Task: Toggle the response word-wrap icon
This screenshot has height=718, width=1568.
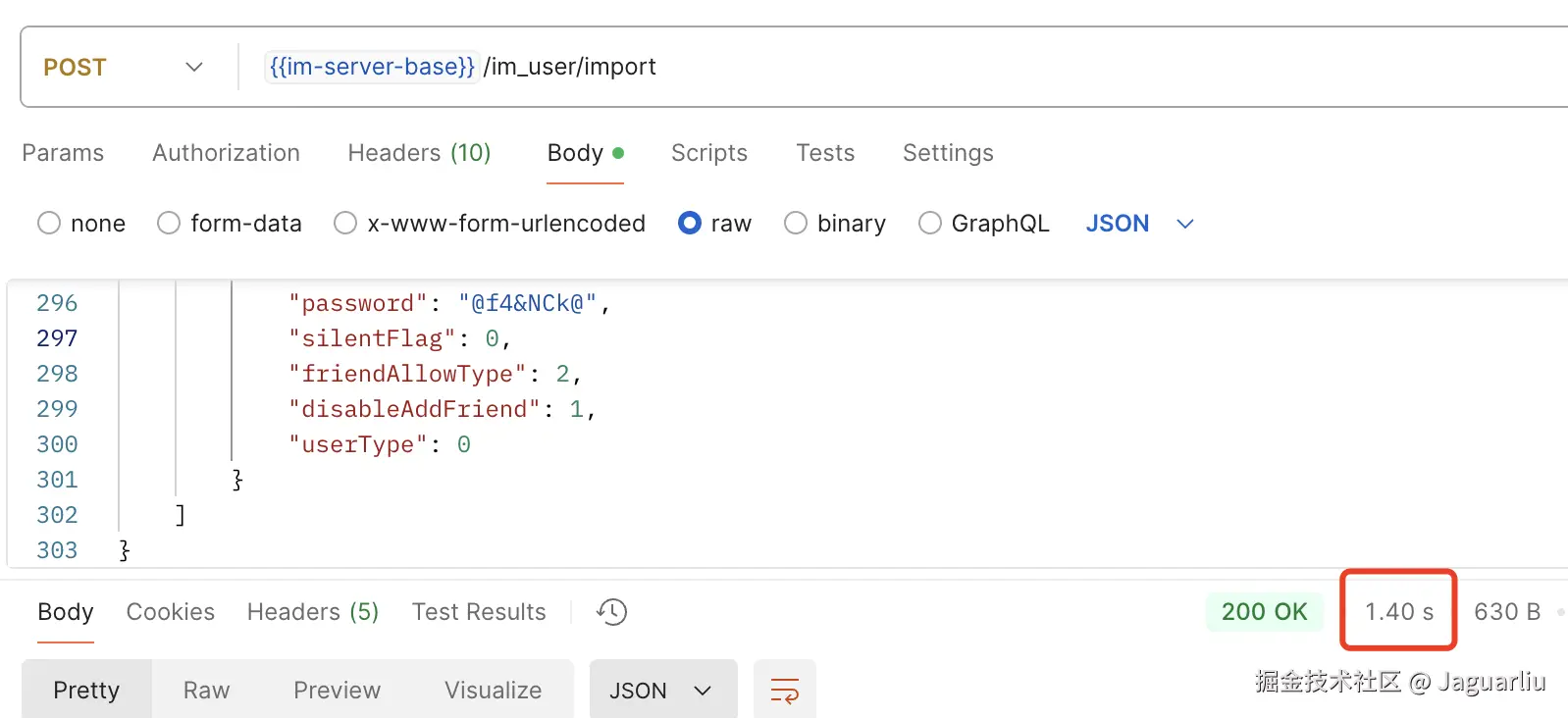Action: (x=784, y=691)
